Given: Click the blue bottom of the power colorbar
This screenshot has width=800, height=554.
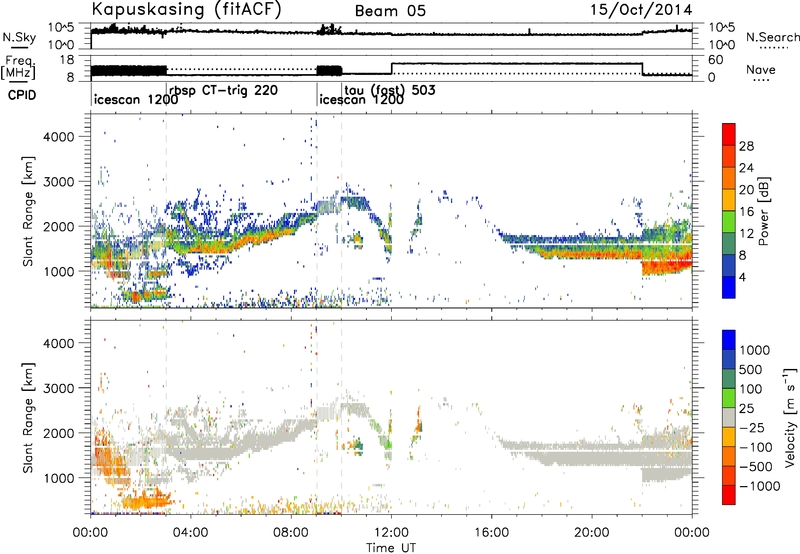Looking at the screenshot, I should pyautogui.click(x=729, y=288).
